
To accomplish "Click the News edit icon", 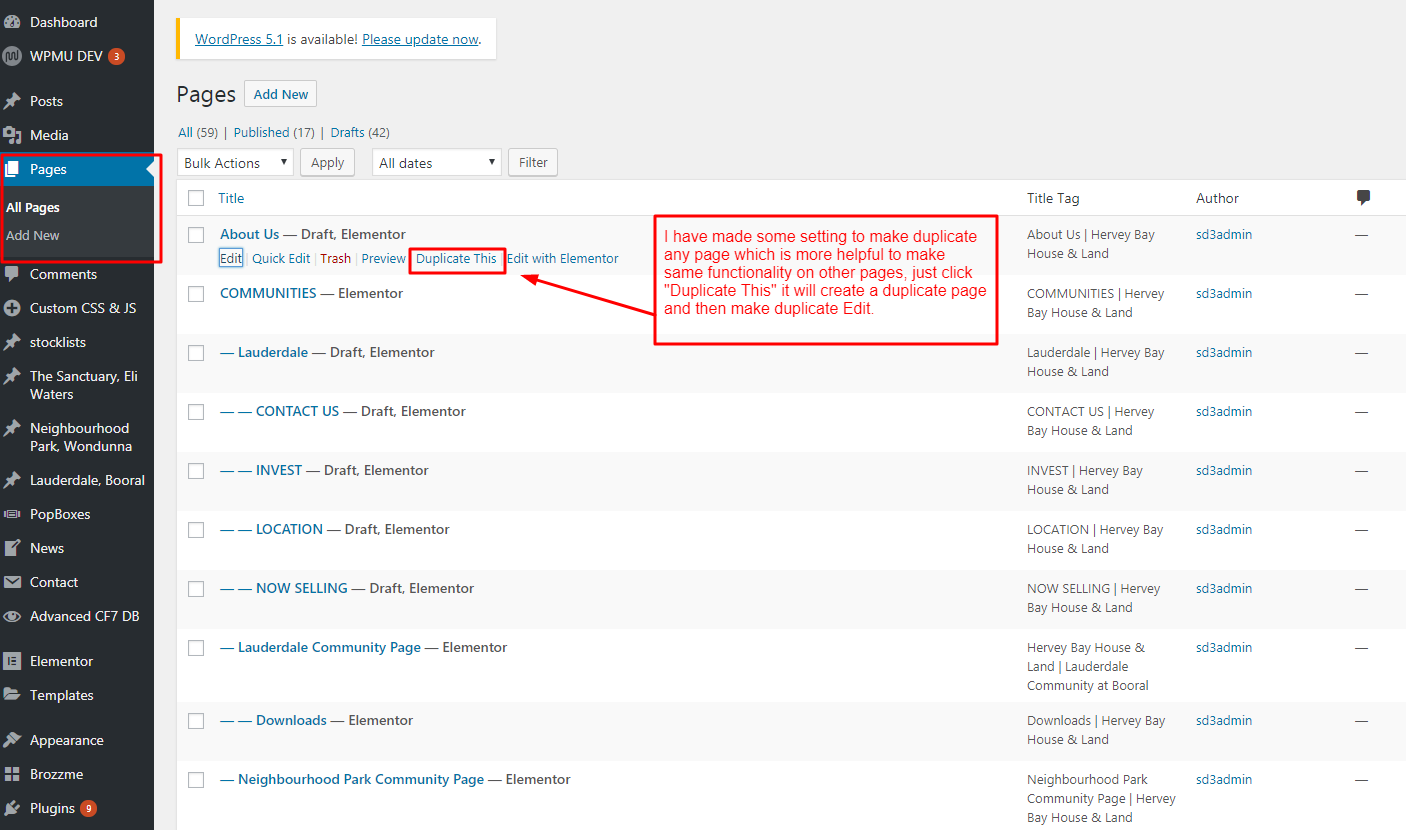I will [x=12, y=548].
